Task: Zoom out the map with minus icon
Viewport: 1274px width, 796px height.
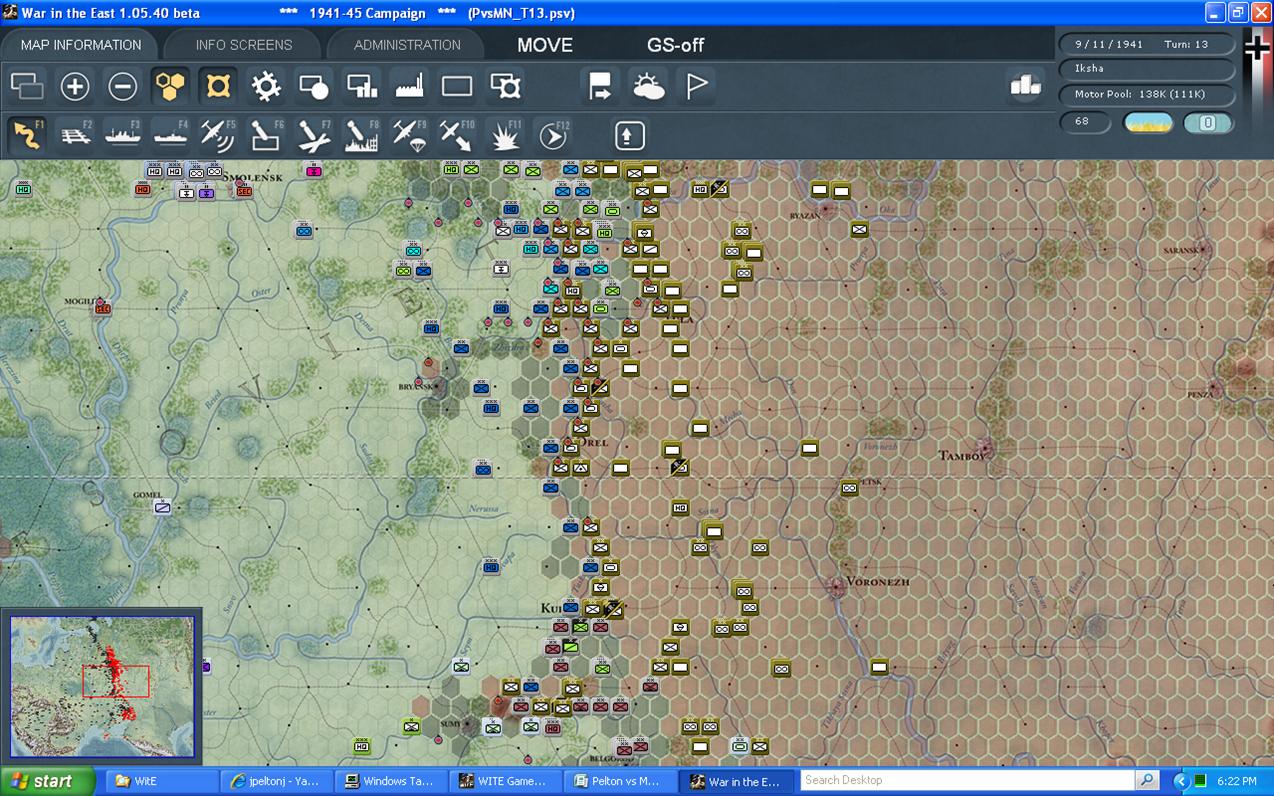Action: click(x=123, y=86)
